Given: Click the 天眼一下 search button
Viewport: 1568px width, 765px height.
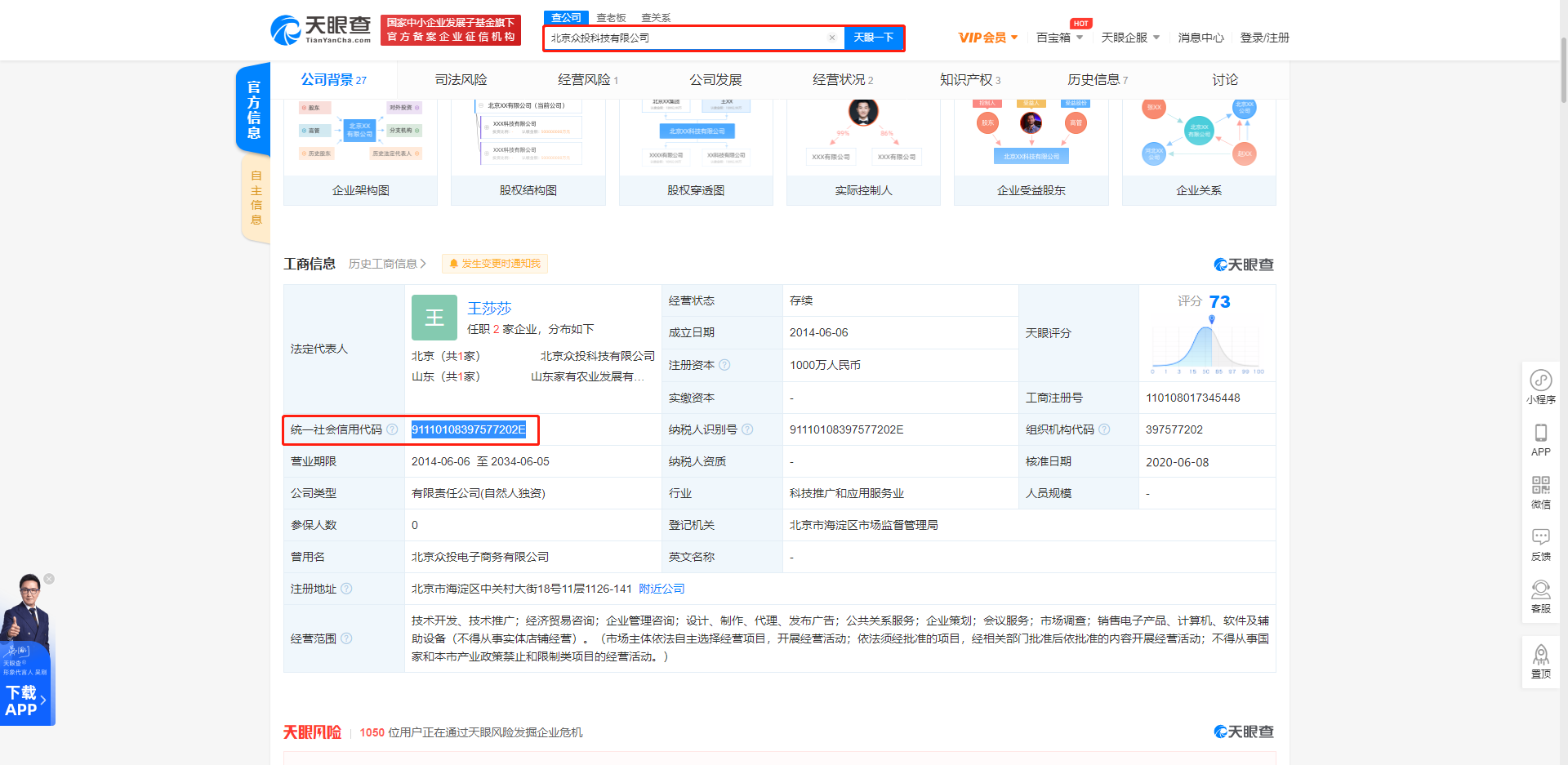Looking at the screenshot, I should [873, 38].
